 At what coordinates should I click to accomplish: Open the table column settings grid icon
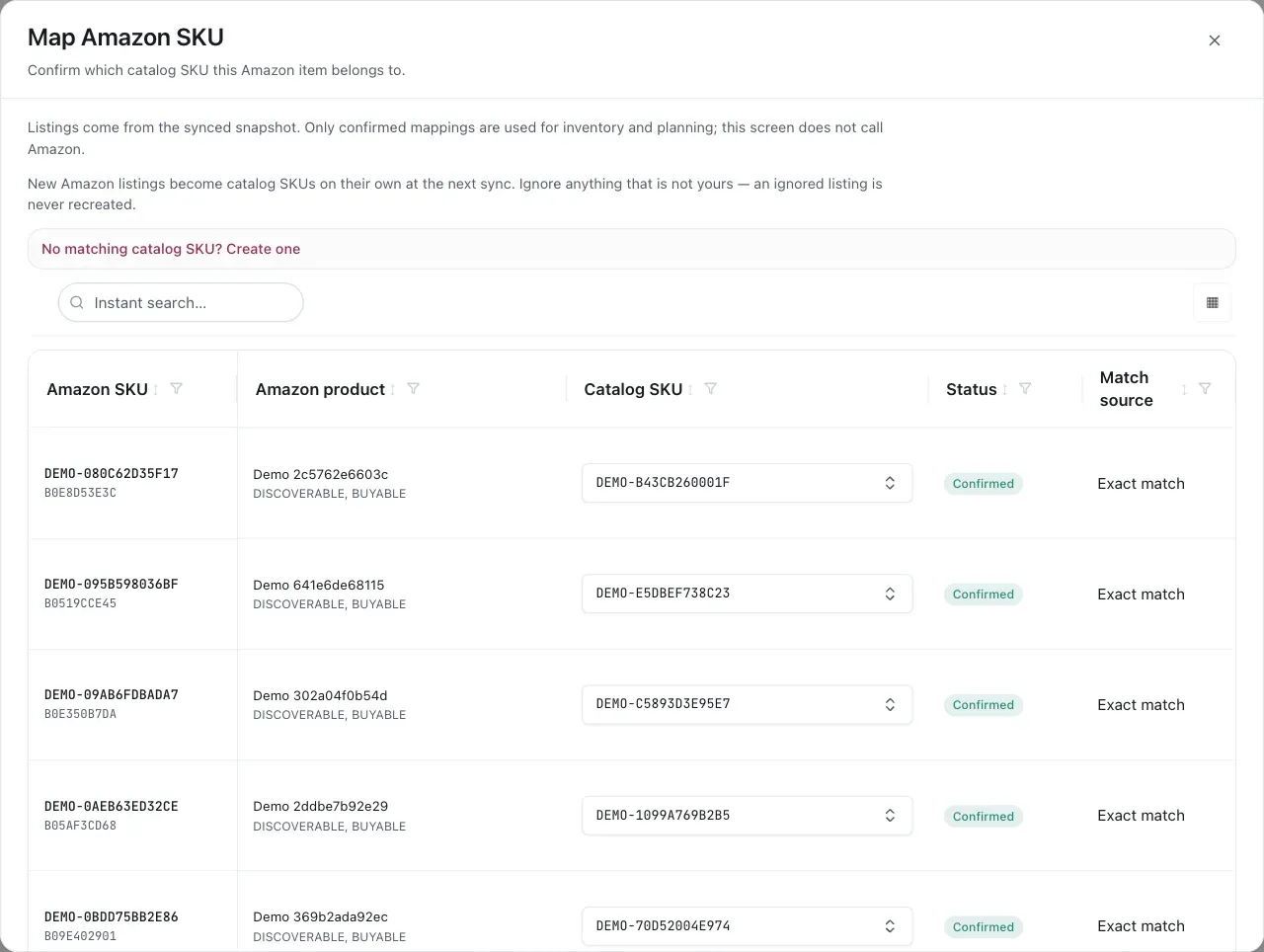coord(1213,303)
